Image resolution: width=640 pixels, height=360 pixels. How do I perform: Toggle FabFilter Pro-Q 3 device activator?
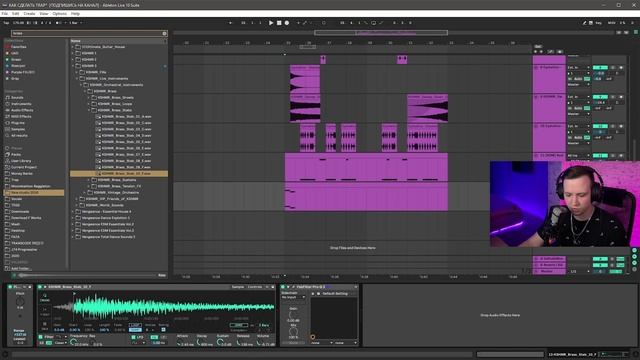pyautogui.click(x=283, y=287)
